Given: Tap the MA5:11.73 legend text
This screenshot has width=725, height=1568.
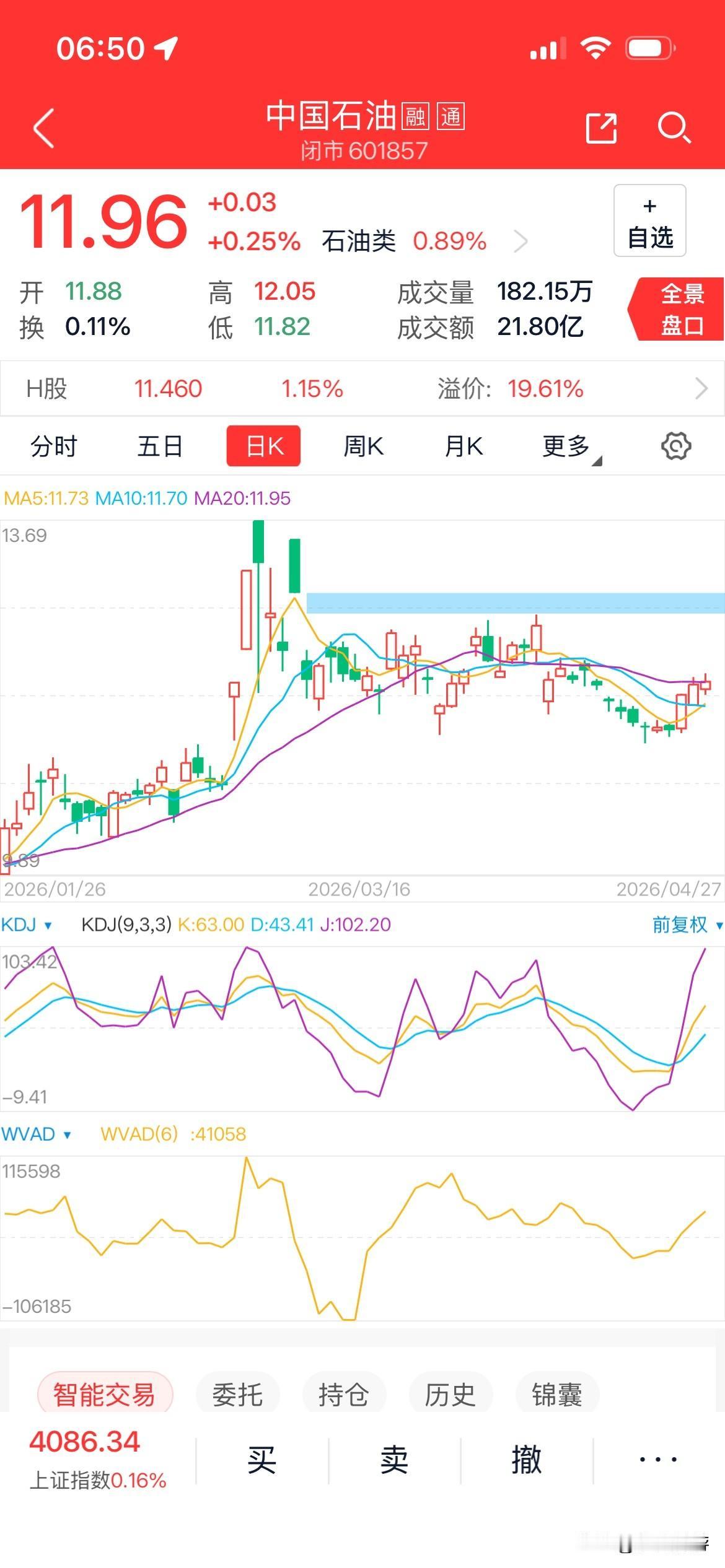Looking at the screenshot, I should [x=46, y=498].
